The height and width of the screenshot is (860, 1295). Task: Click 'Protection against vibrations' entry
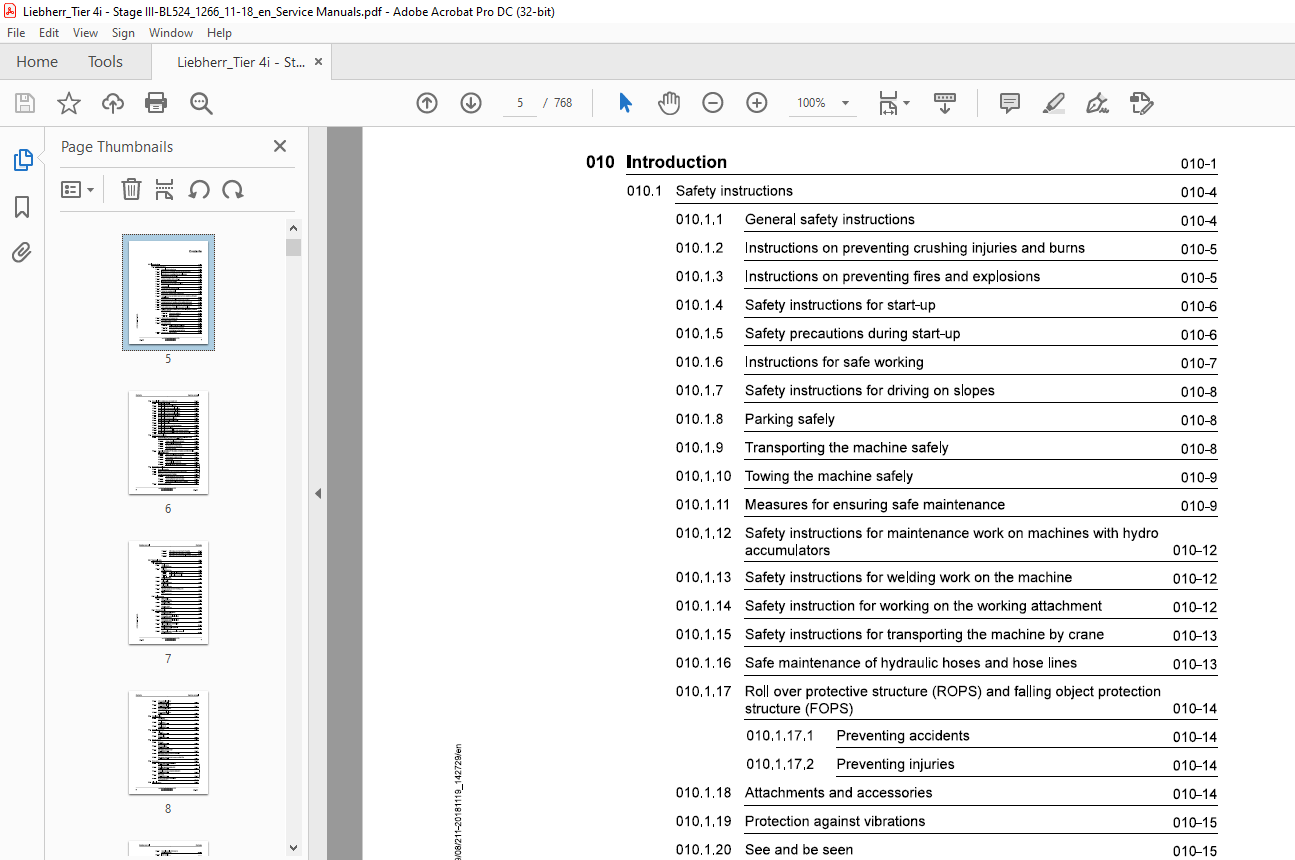click(x=835, y=822)
